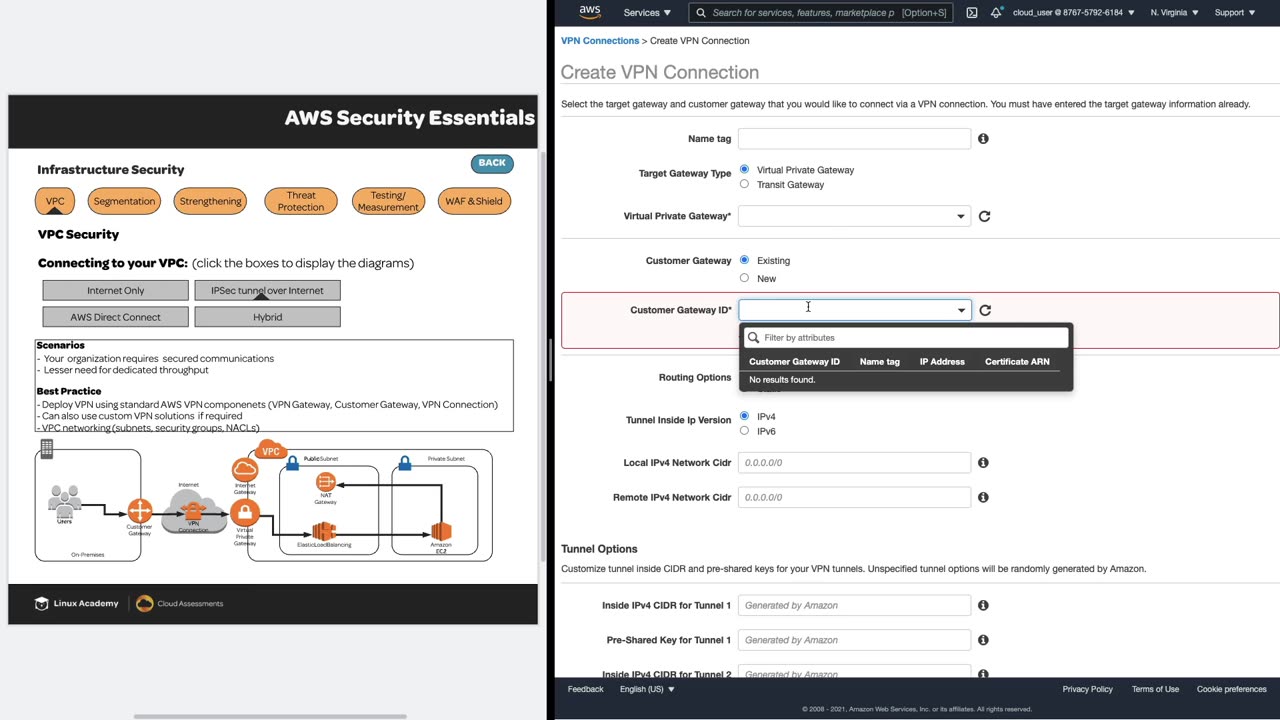1280x720 pixels.
Task: Switch to the Strengthening slide tab
Action: (x=211, y=201)
